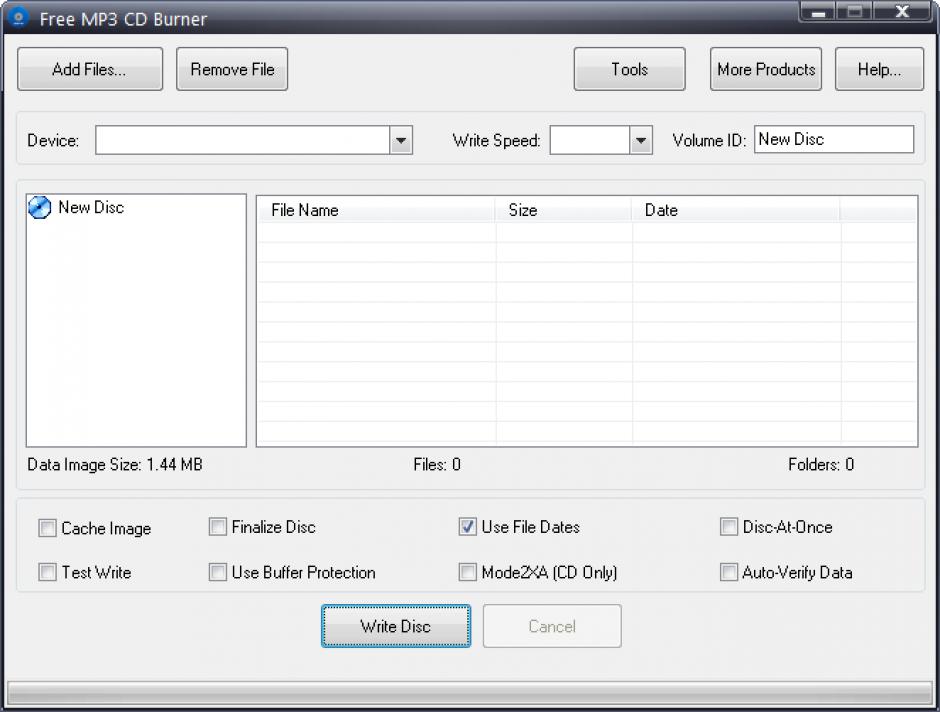Click the Data Image Size: 1.44 MB text
Screen dimensions: 940x712
coord(115,464)
